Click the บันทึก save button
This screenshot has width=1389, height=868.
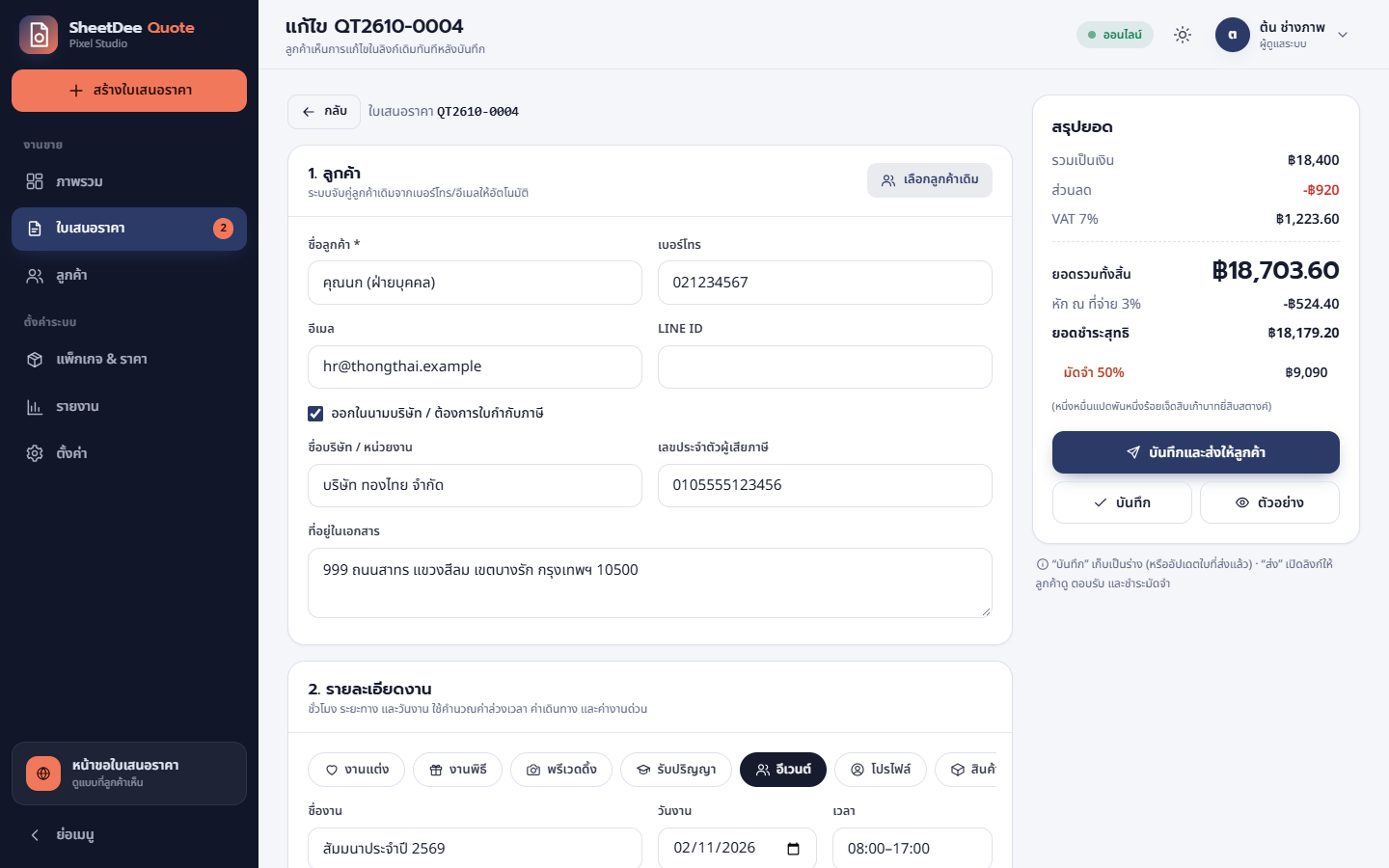tap(1122, 502)
